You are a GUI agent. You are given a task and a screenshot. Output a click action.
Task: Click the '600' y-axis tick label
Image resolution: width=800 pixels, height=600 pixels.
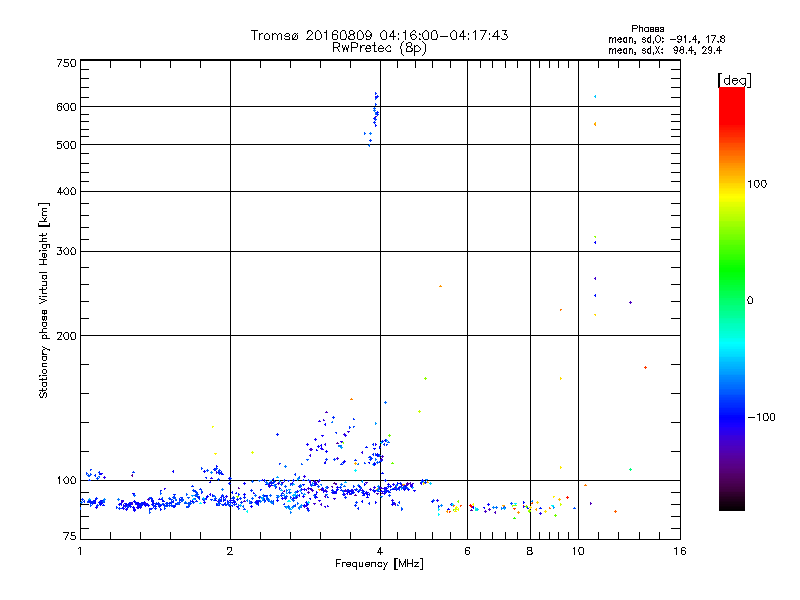click(x=66, y=107)
